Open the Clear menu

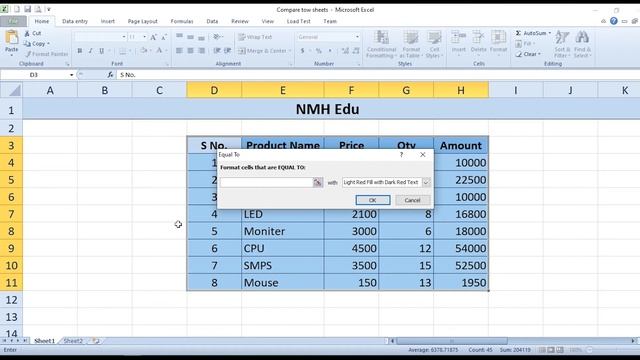tap(527, 54)
